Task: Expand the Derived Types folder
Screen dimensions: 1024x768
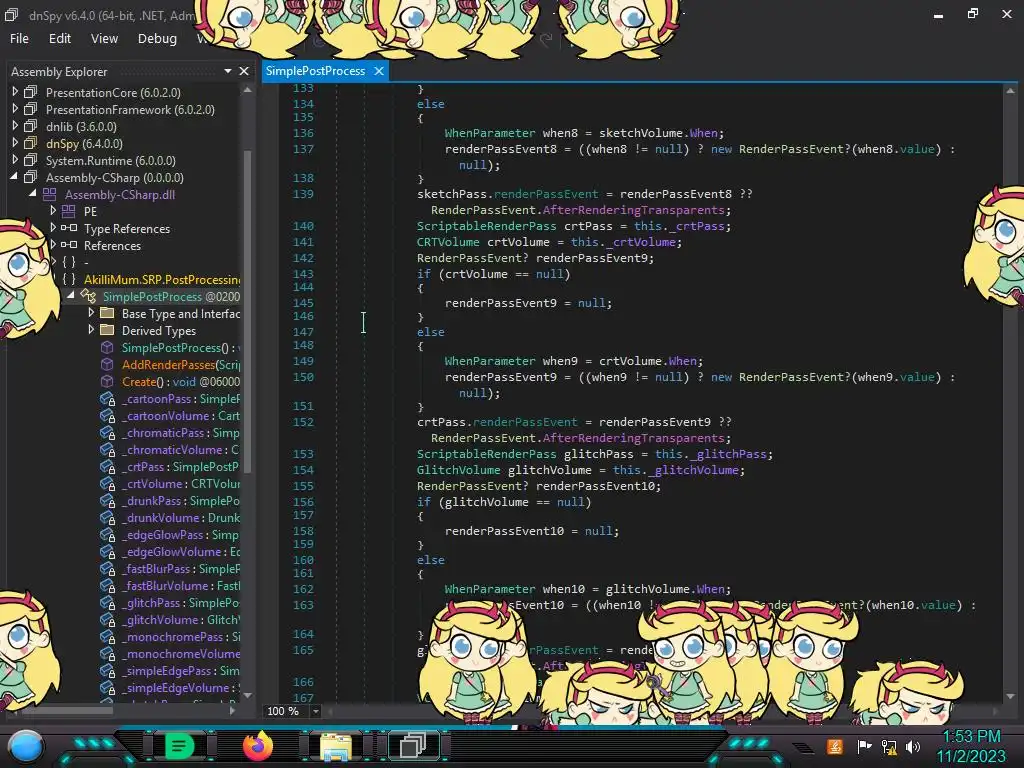Action: tap(91, 330)
